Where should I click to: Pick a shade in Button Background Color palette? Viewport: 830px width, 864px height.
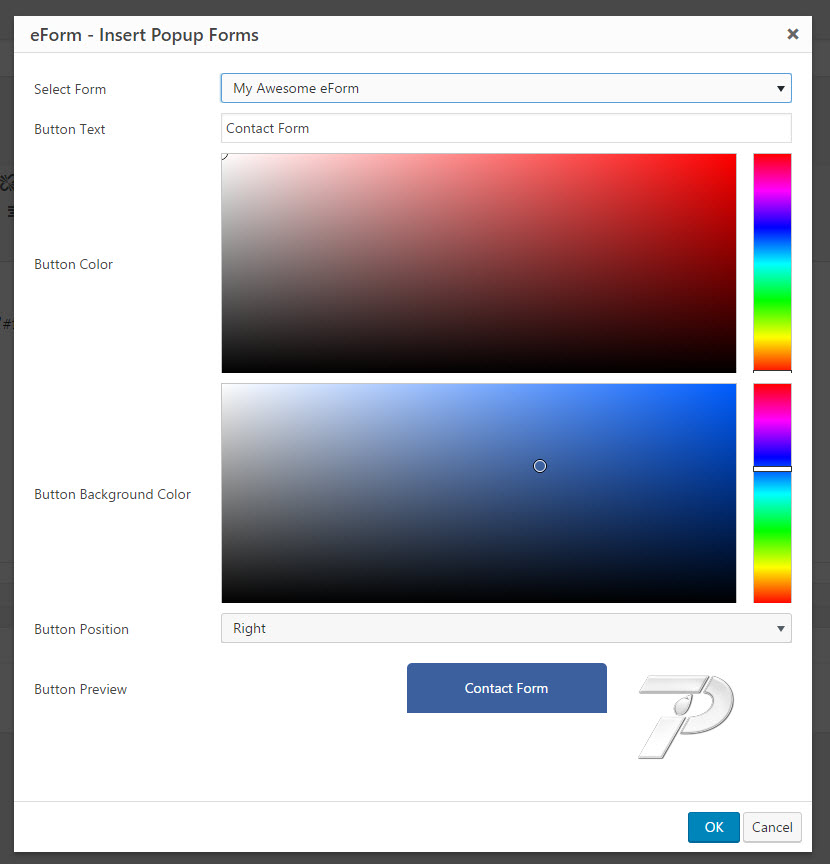point(478,493)
